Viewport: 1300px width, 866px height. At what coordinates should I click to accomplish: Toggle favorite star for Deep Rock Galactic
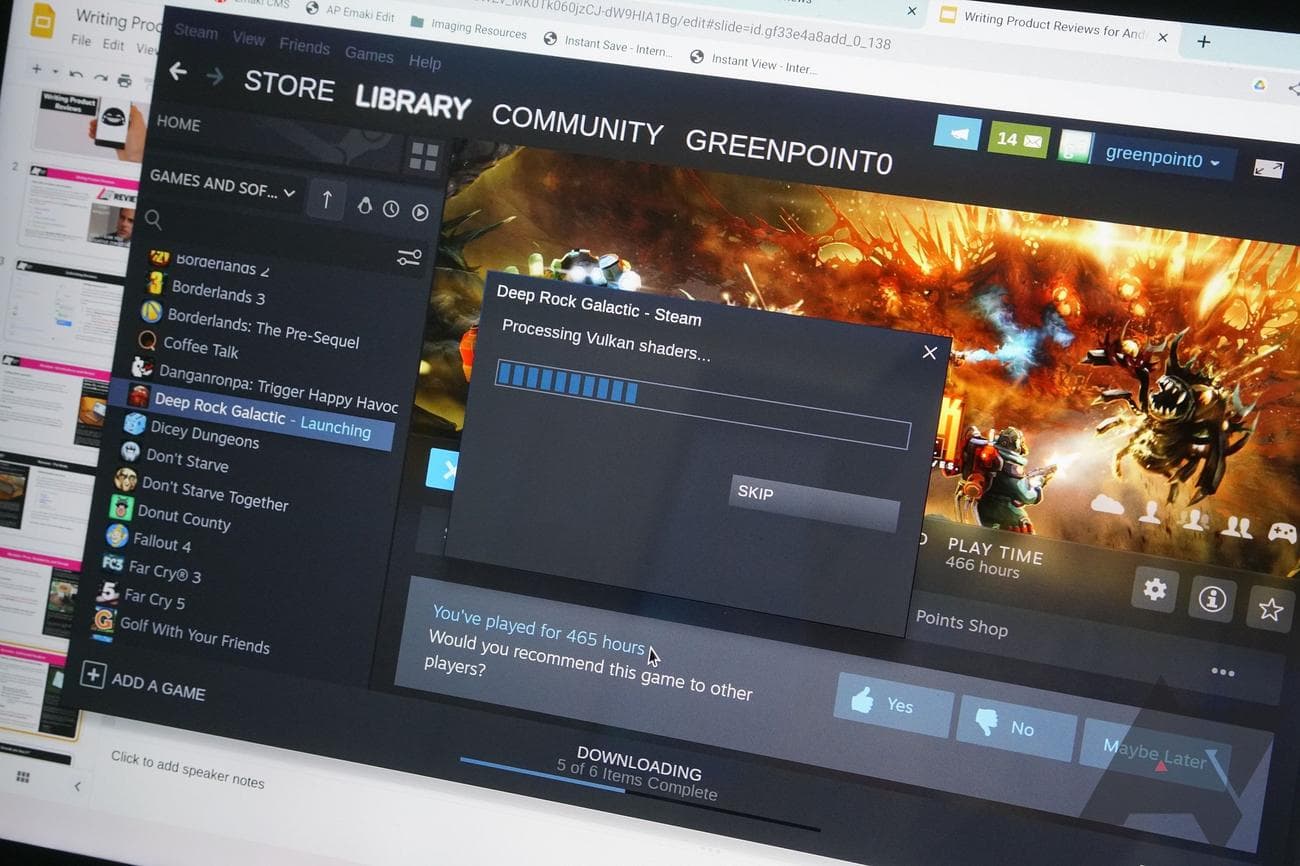tap(1269, 610)
